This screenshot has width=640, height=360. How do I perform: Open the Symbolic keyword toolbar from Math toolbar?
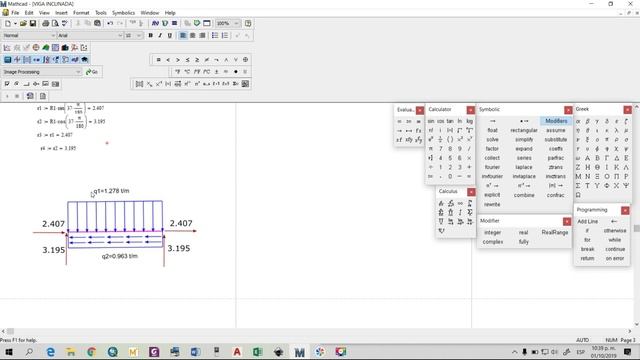84,60
